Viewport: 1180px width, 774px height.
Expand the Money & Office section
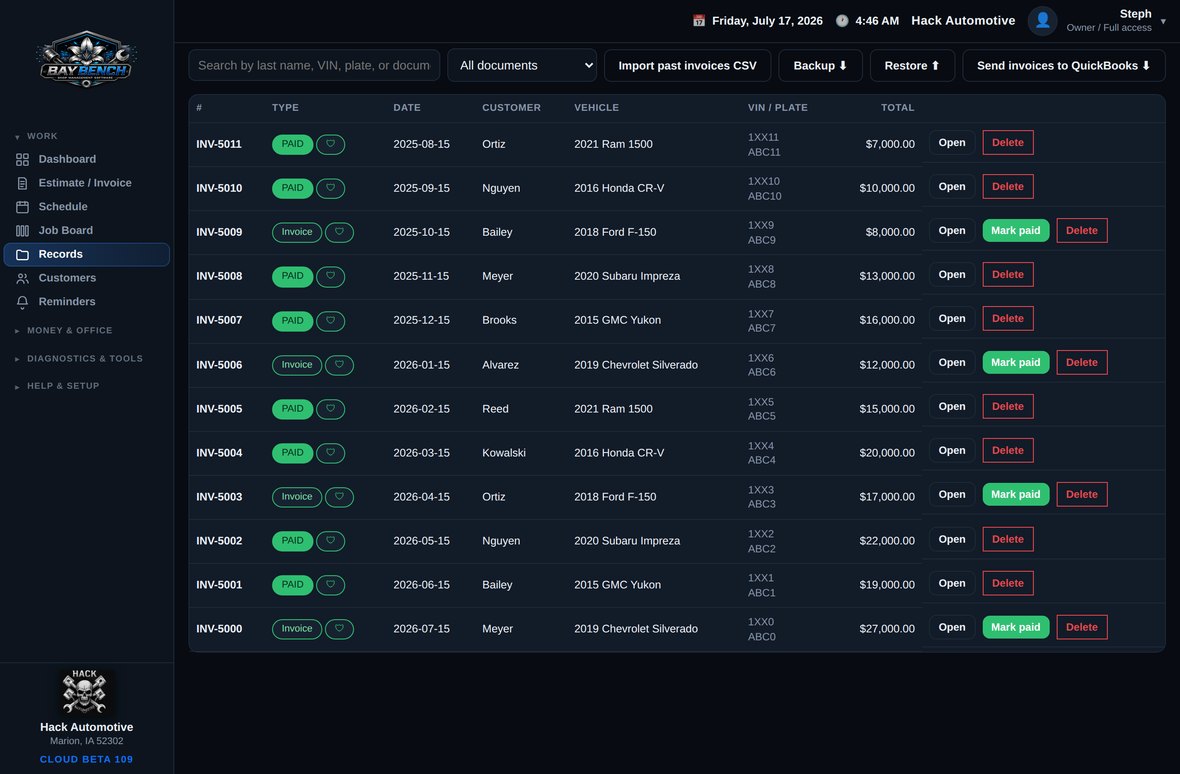(69, 330)
